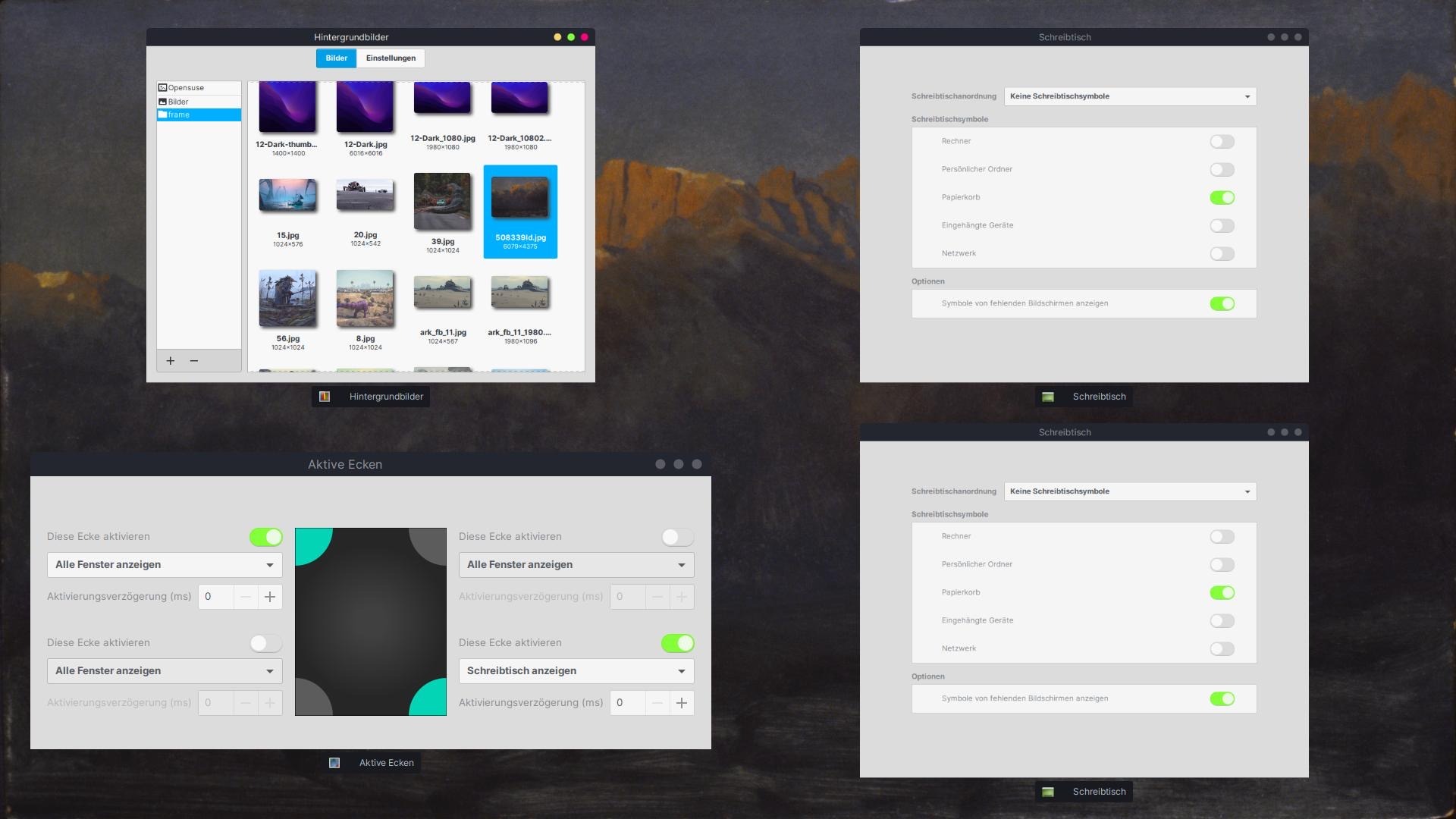The height and width of the screenshot is (819, 1456).
Task: Click the lower Schreibtisch window label
Action: [x=1099, y=792]
